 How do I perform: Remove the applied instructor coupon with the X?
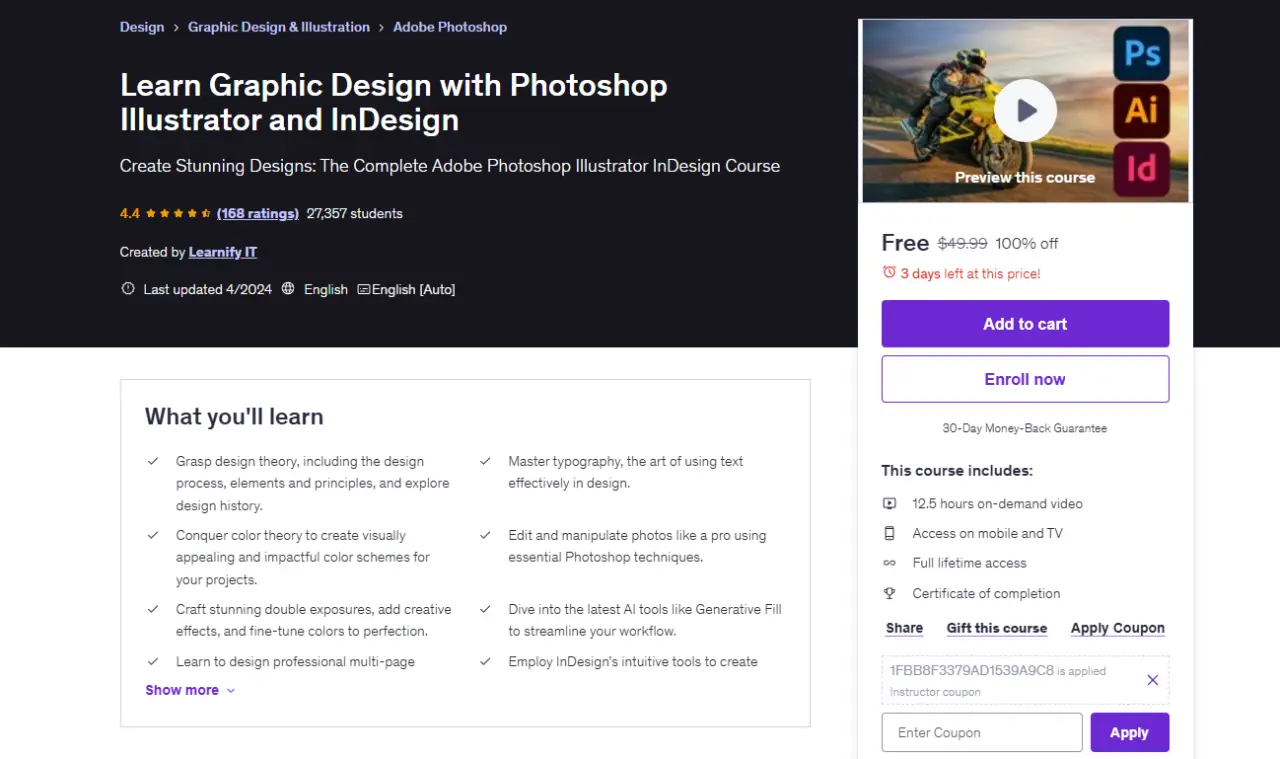pos(1152,680)
